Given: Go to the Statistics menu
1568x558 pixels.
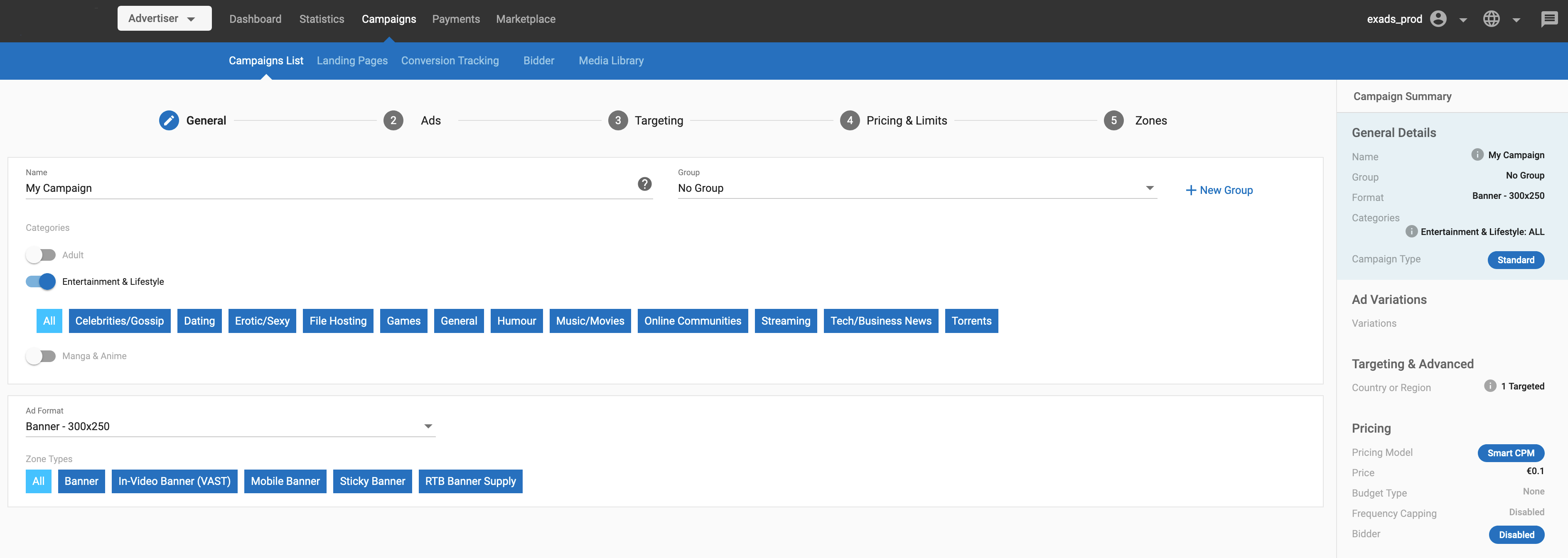Looking at the screenshot, I should (x=322, y=19).
